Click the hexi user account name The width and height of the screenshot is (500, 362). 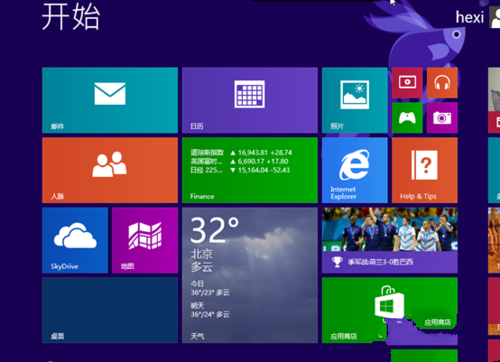pyautogui.click(x=470, y=17)
